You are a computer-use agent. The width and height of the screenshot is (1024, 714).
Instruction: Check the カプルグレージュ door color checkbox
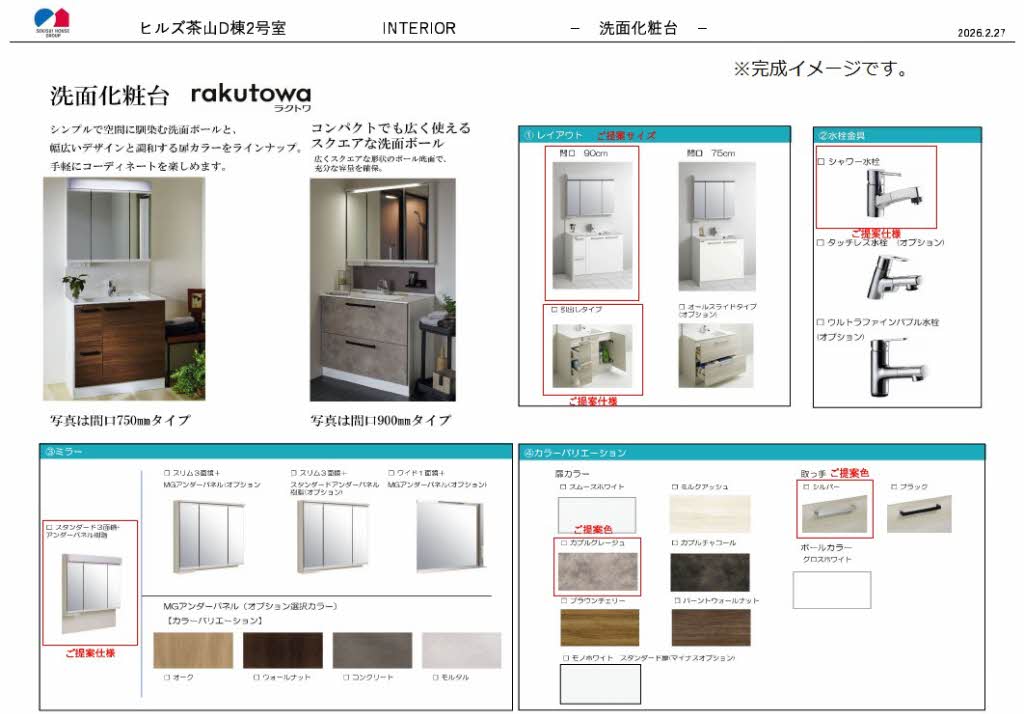pyautogui.click(x=564, y=543)
